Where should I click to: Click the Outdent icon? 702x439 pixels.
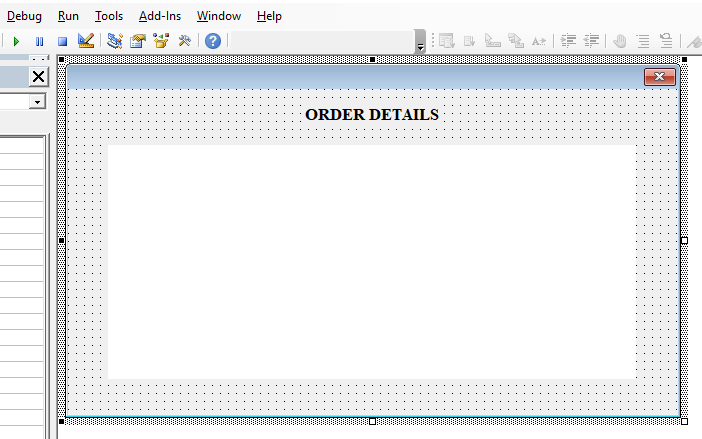pyautogui.click(x=591, y=41)
